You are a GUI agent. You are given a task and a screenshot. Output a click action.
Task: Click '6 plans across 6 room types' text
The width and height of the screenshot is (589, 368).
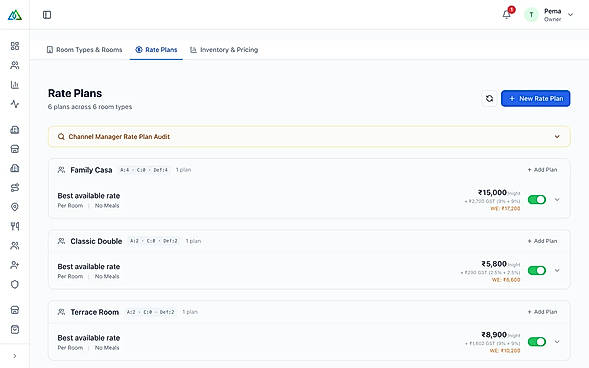(90, 107)
